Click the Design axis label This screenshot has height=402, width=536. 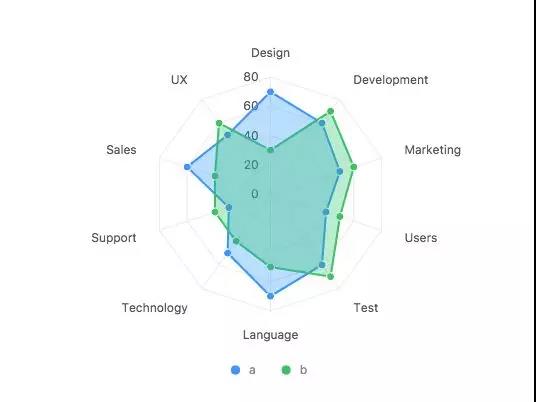[x=270, y=53]
